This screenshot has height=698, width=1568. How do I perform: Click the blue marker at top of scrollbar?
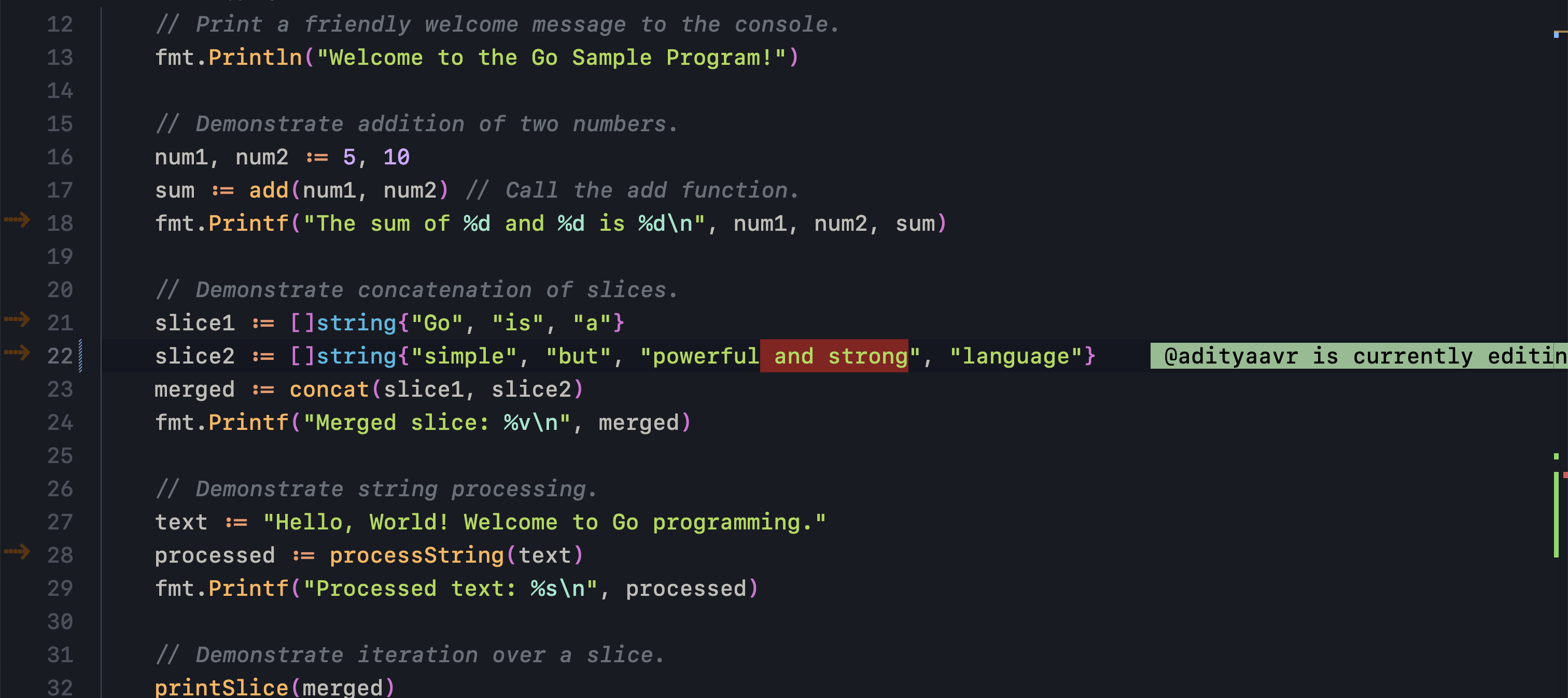point(1556,35)
